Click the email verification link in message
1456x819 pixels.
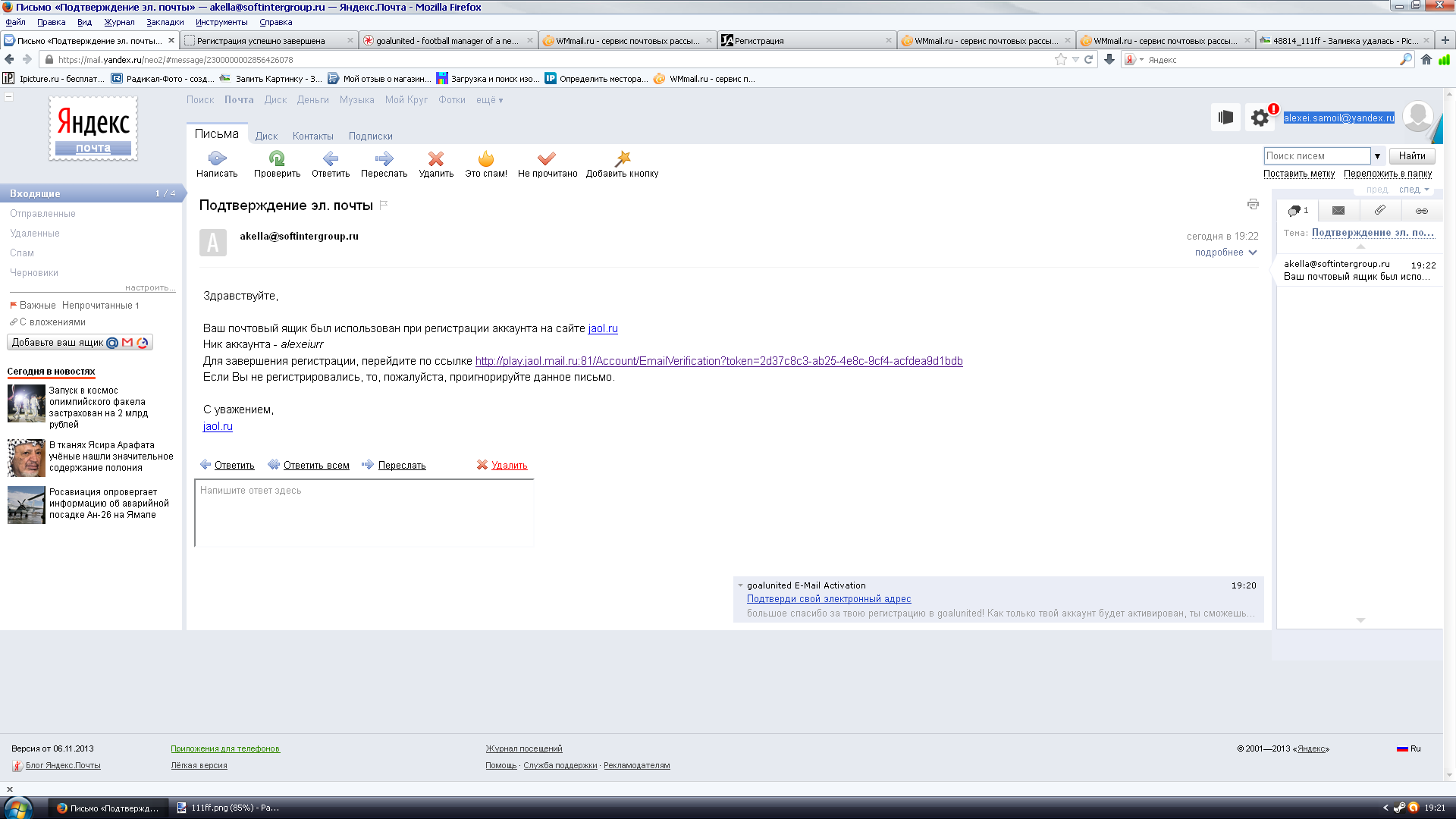pyautogui.click(x=719, y=361)
